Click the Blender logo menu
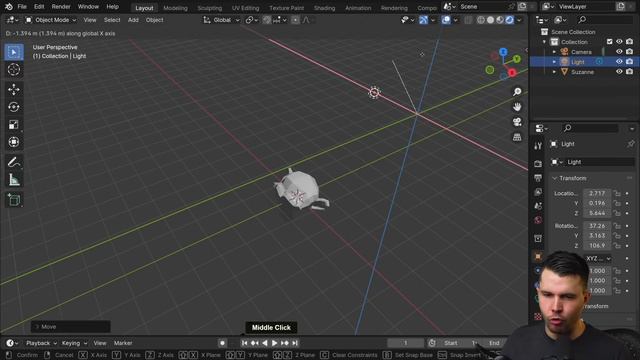 [9, 7]
